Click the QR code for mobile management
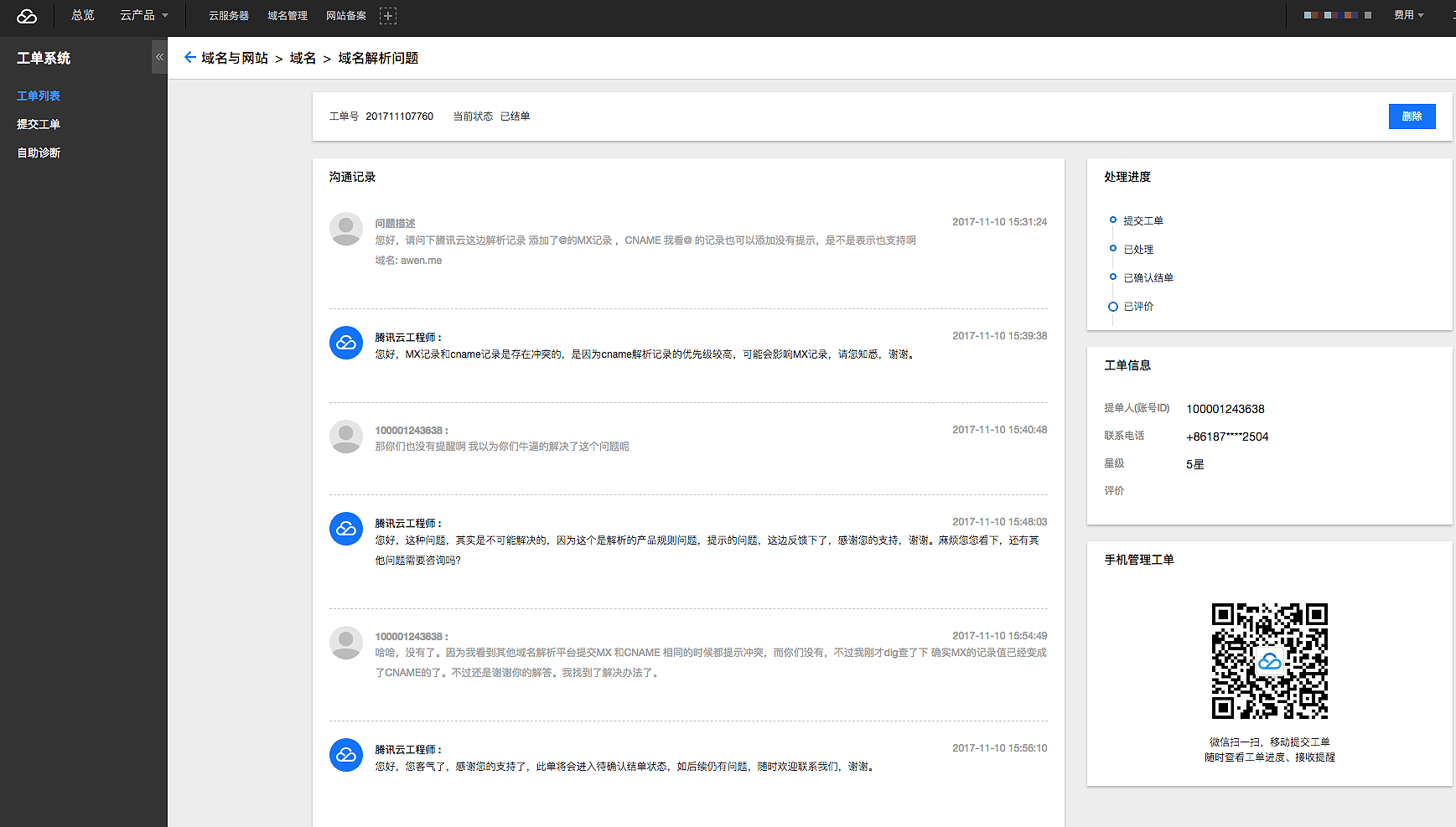This screenshot has height=827, width=1456. pos(1269,661)
